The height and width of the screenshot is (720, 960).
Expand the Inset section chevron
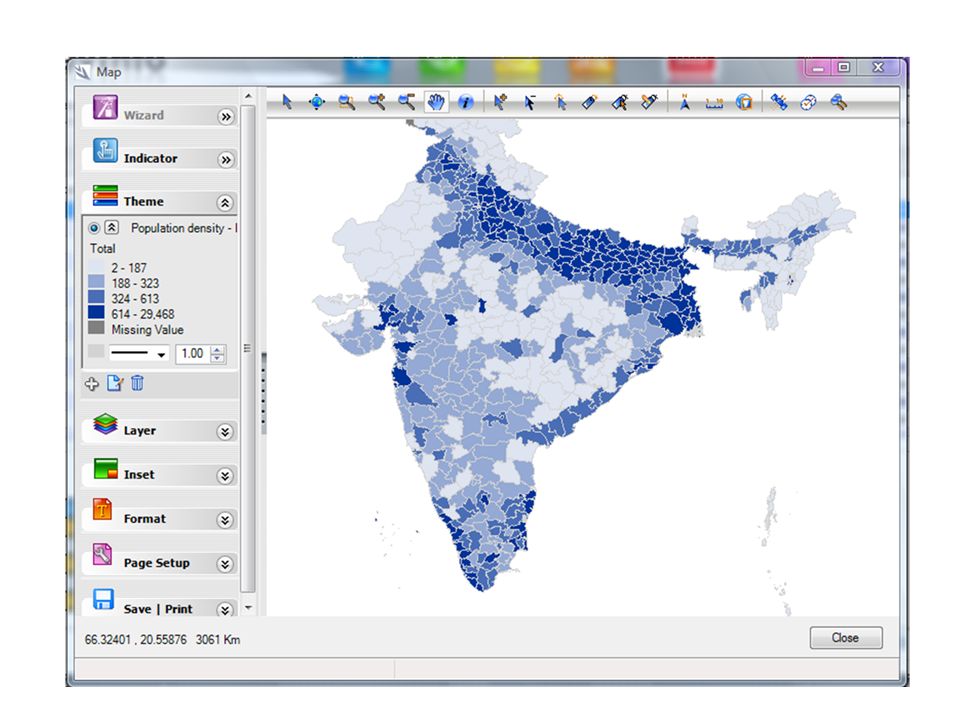coord(225,476)
